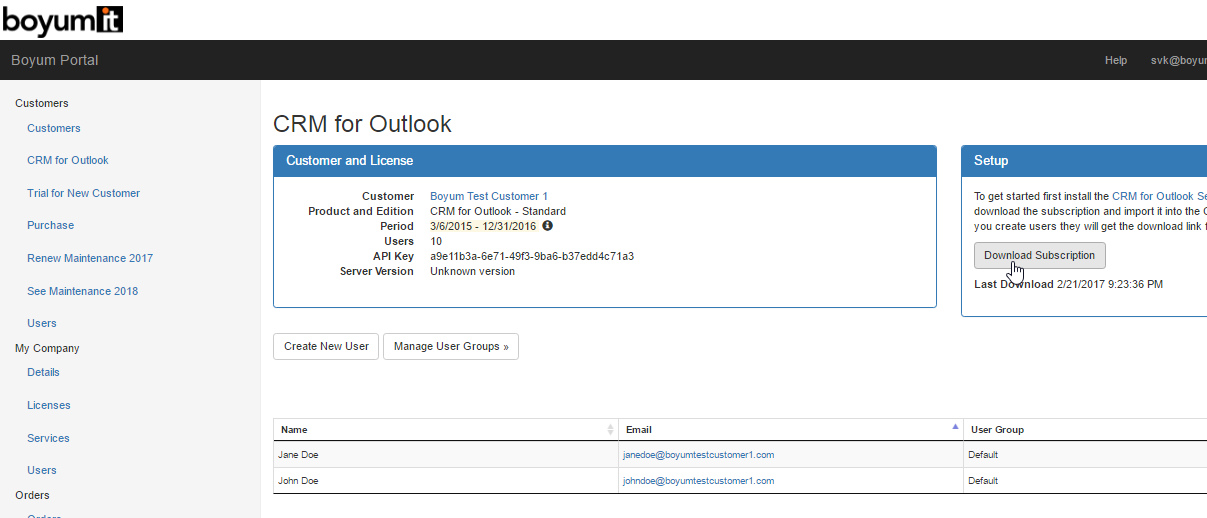The width and height of the screenshot is (1207, 518).
Task: Open Manage User Groups
Action: click(x=451, y=346)
